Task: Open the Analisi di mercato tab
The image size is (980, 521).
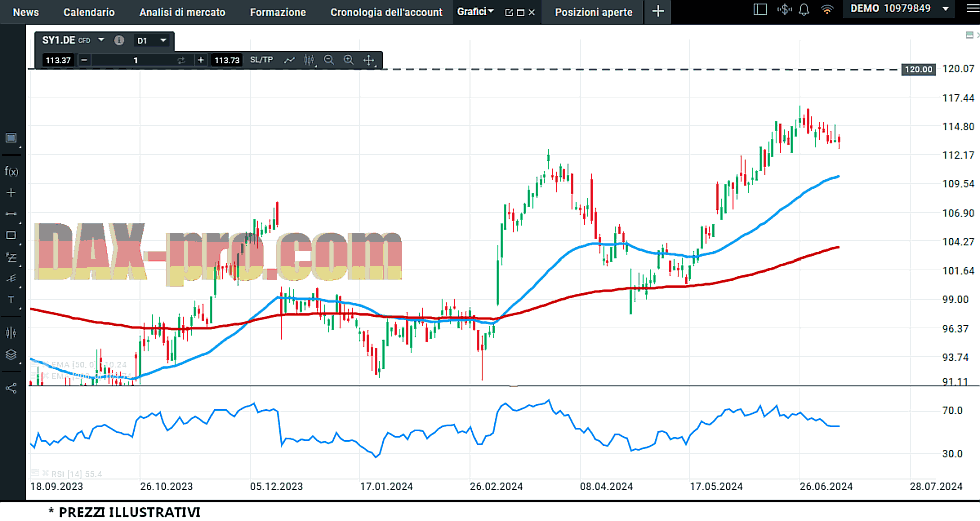Action: pyautogui.click(x=182, y=12)
